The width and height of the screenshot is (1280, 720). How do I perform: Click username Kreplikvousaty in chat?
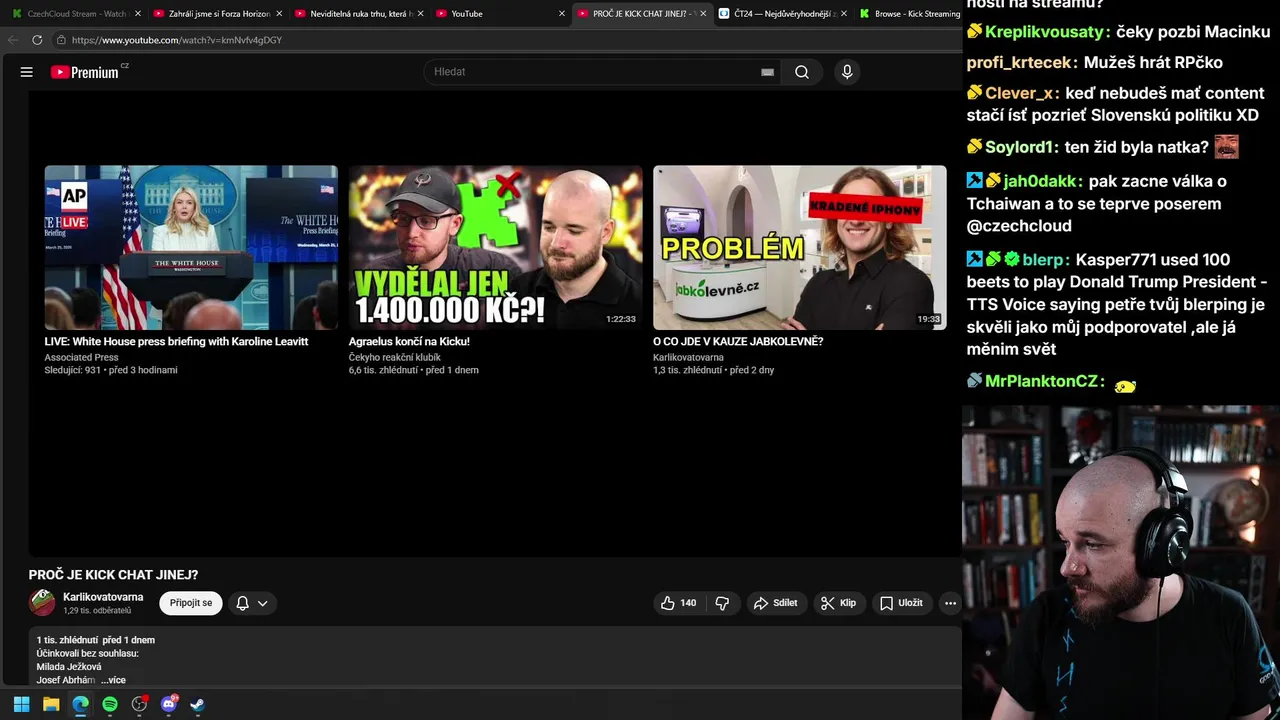(x=1045, y=32)
